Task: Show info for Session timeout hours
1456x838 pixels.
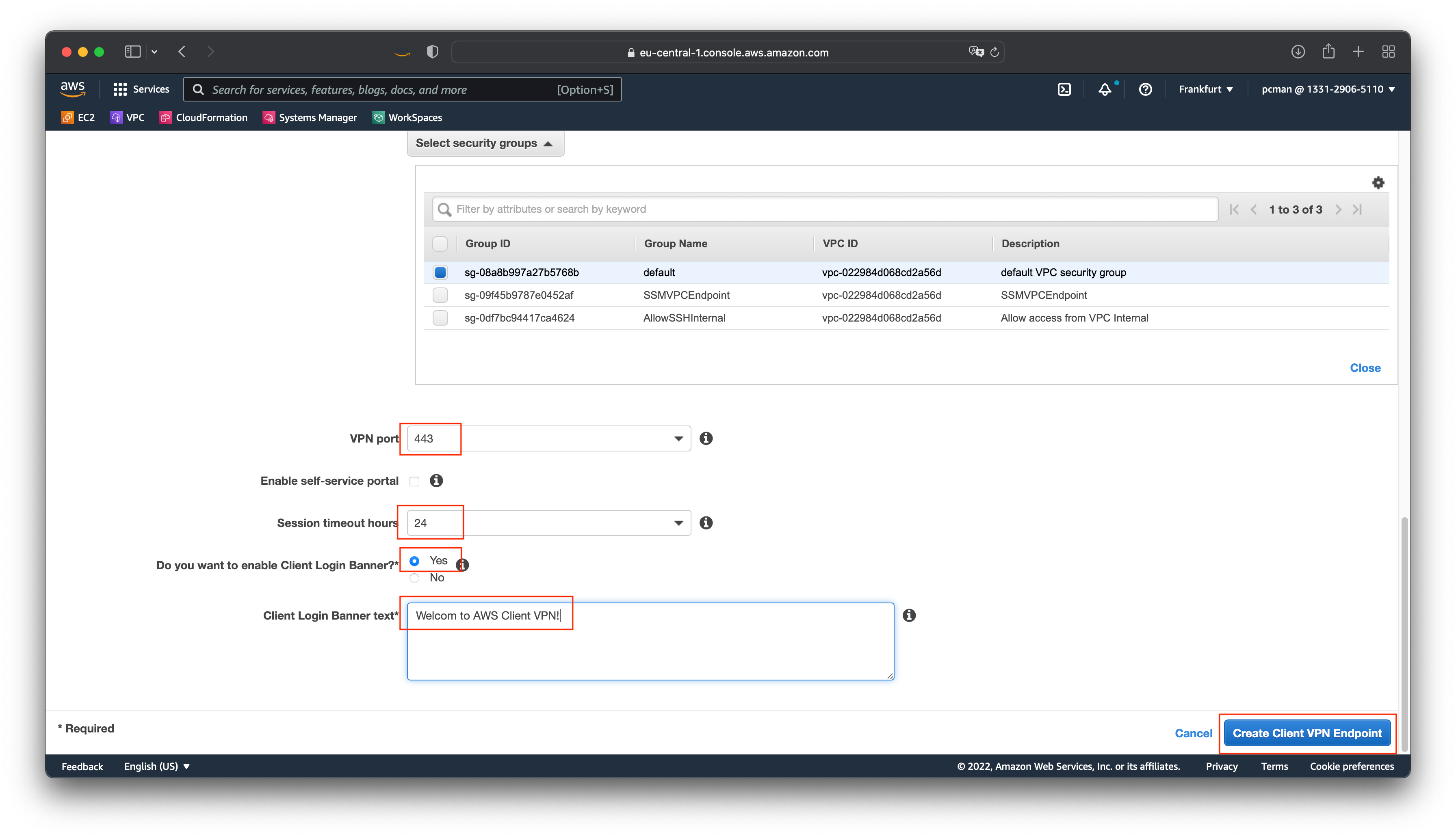Action: point(706,523)
